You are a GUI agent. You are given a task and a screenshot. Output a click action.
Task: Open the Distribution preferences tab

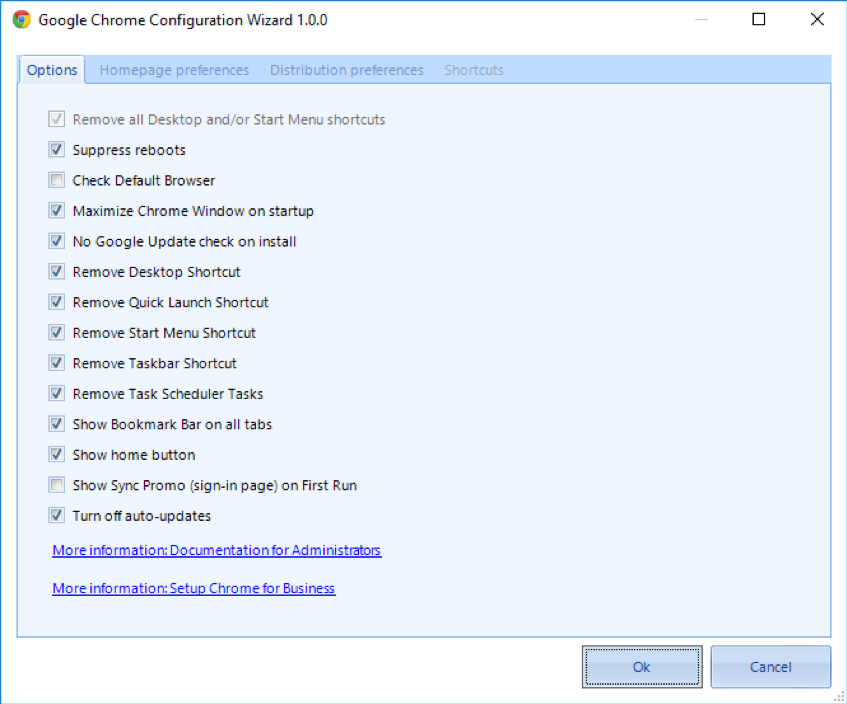point(347,70)
